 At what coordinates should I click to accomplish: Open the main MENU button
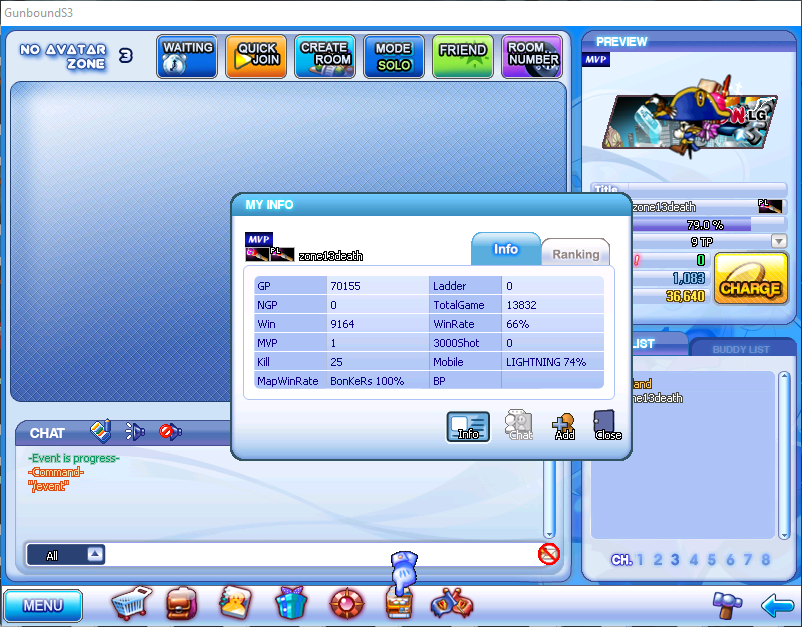[x=43, y=605]
